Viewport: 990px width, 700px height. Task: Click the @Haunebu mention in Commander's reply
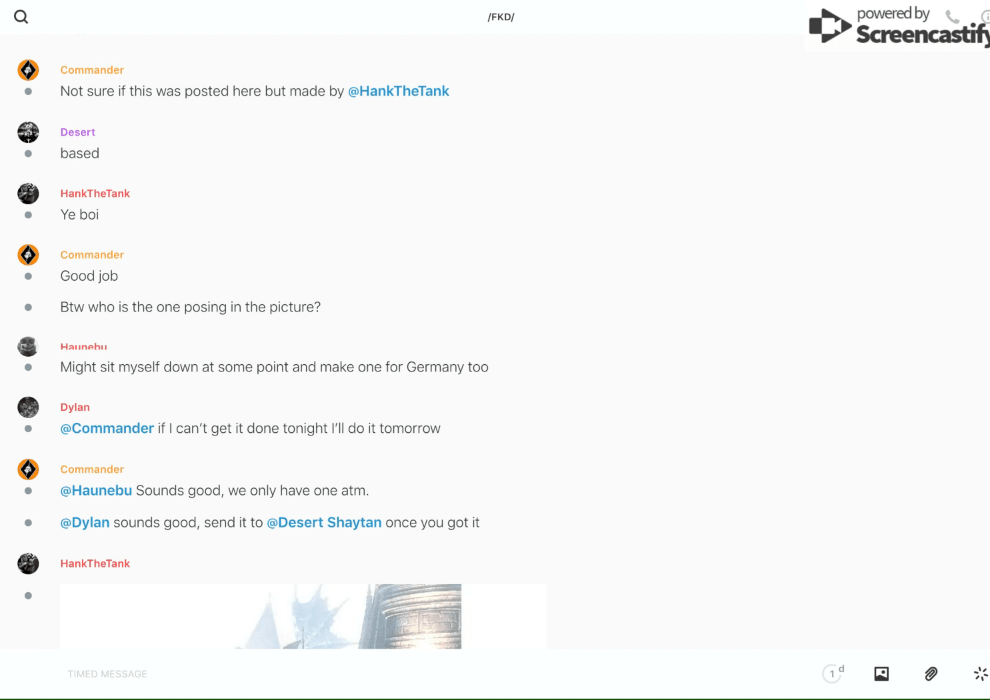pyautogui.click(x=96, y=490)
